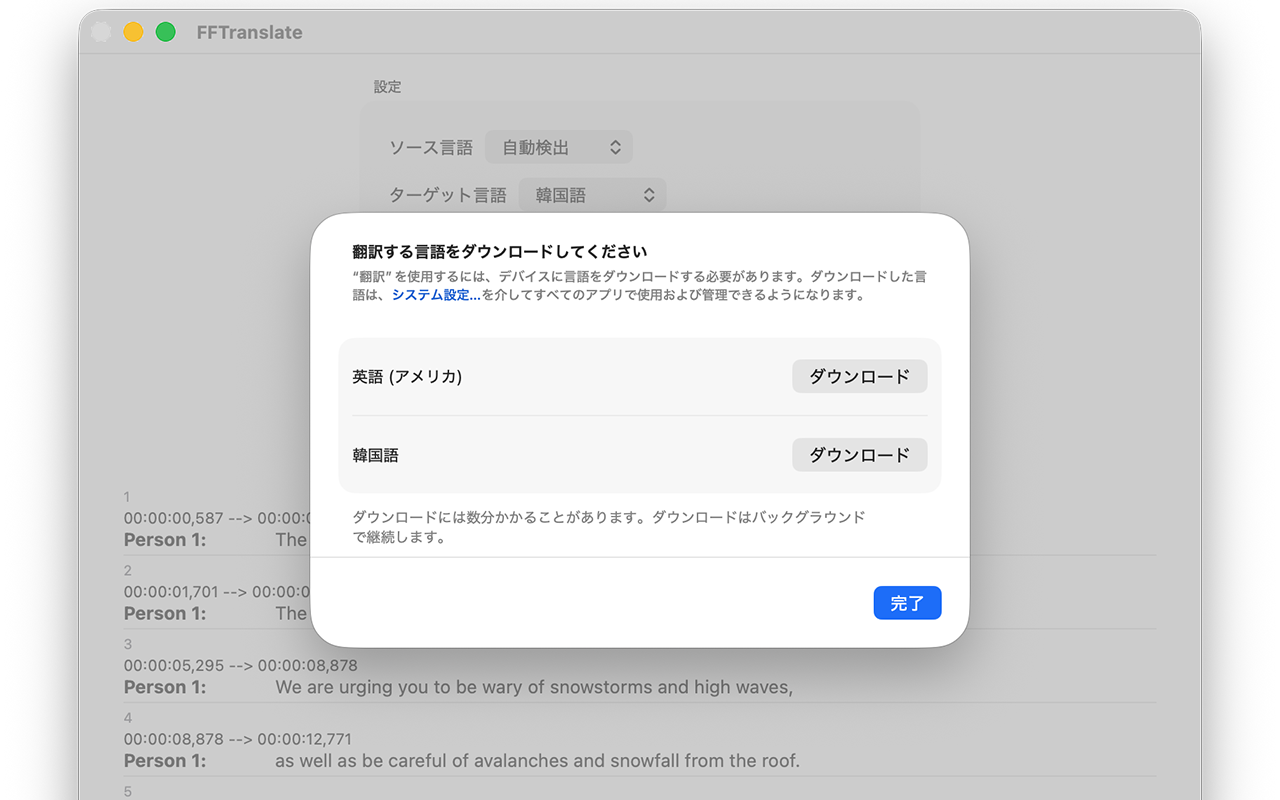Click the 英語 (アメリカ) row label
This screenshot has width=1280, height=800.
[x=407, y=377]
